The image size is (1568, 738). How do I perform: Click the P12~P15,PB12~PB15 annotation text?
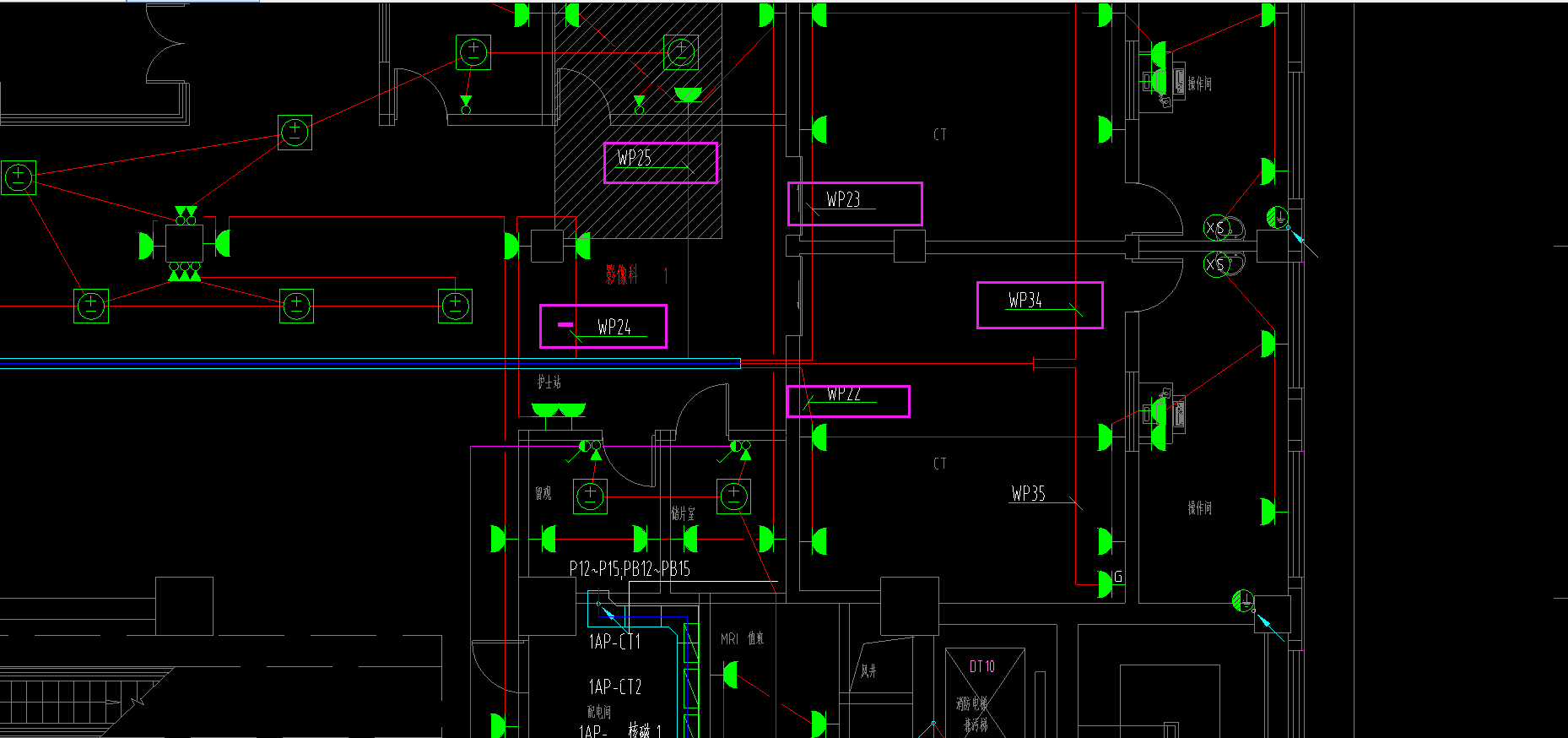630,568
